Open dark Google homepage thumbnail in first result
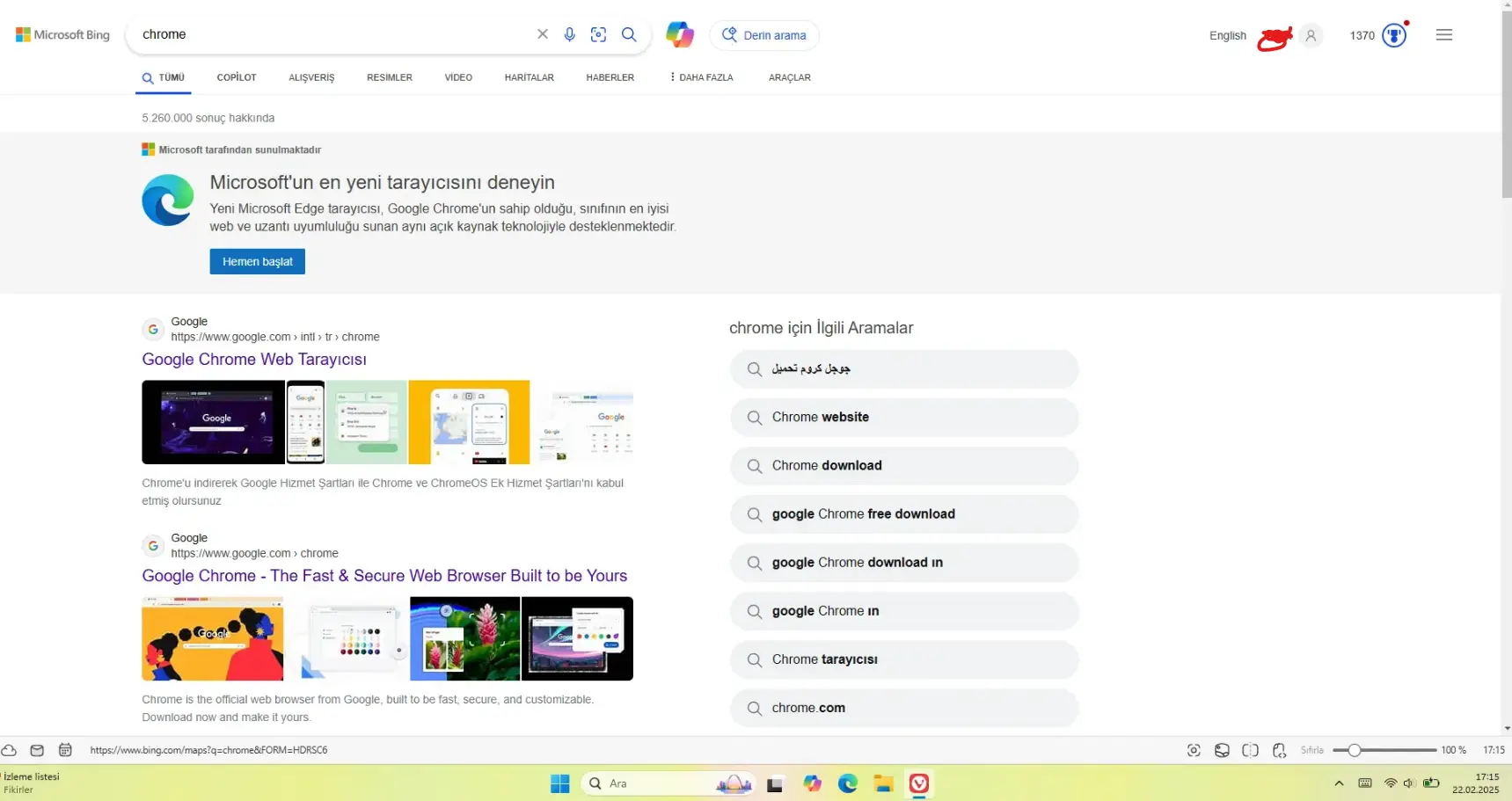This screenshot has height=801, width=1512. (x=213, y=422)
